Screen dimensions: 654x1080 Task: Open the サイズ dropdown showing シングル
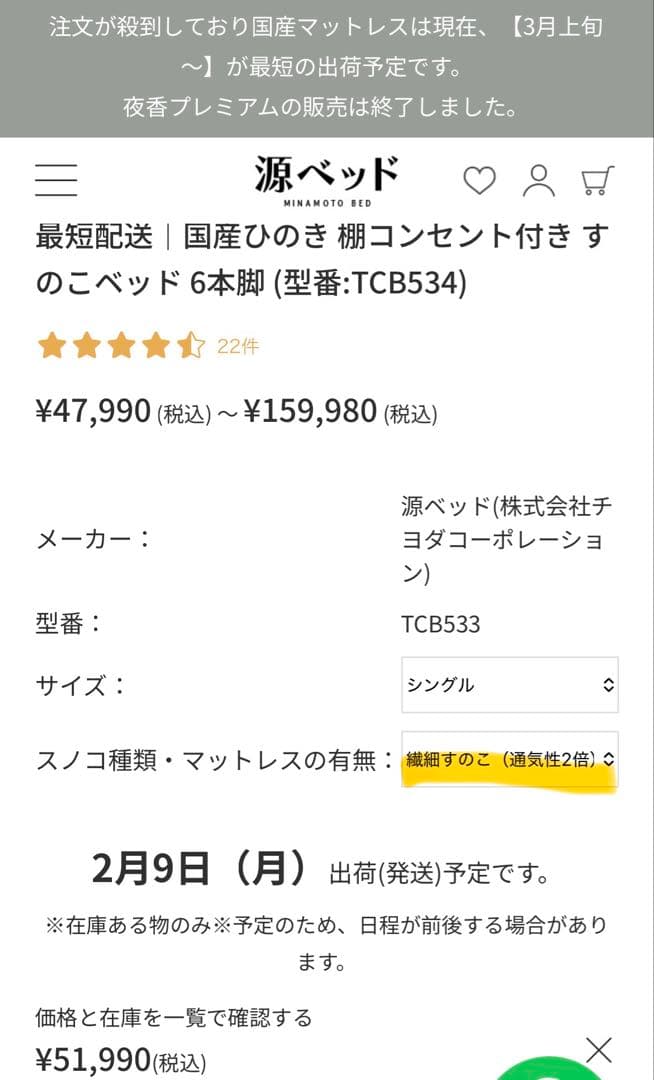[x=509, y=685]
